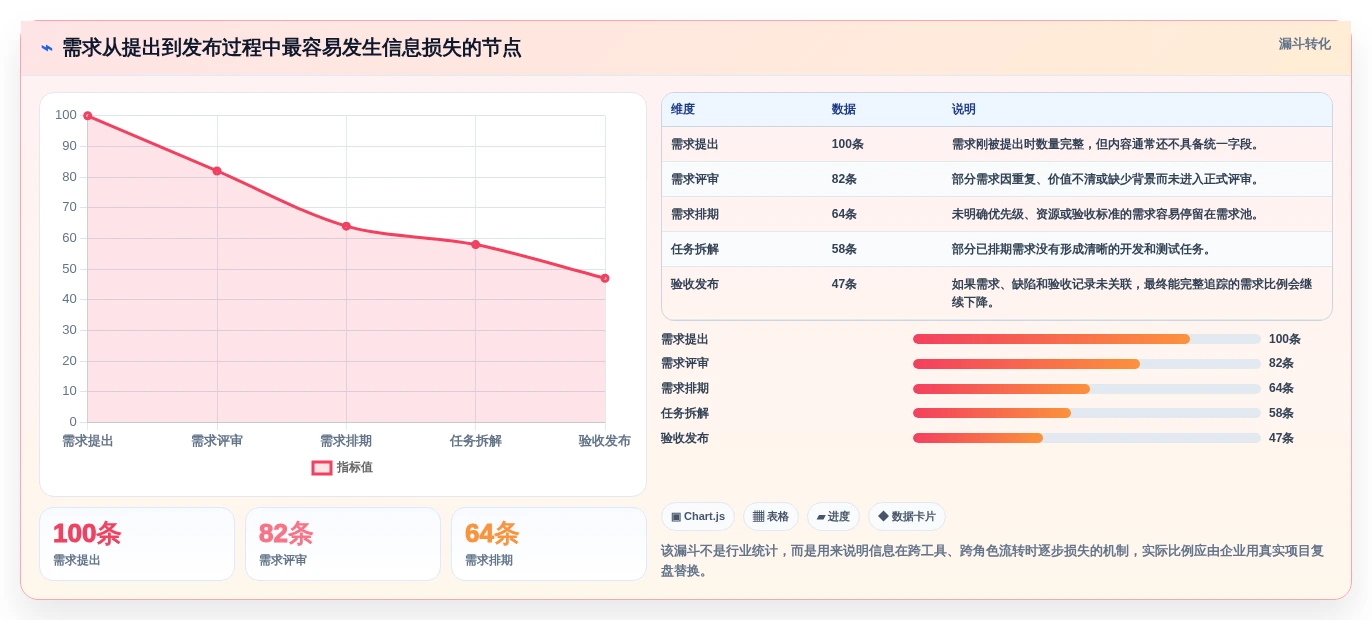This screenshot has width=1372, height=620.
Task: Click the 需求排期 x-axis label
Action: tap(346, 441)
